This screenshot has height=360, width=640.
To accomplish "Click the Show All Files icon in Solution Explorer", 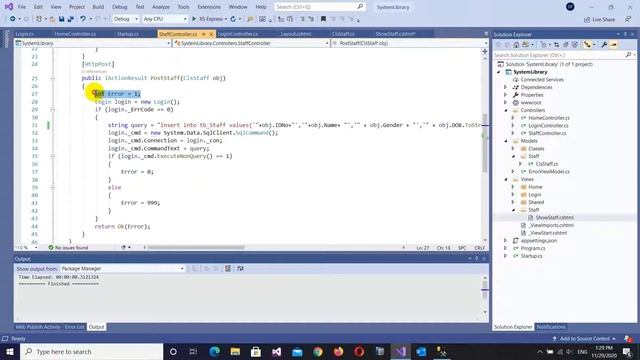I will (575, 45).
